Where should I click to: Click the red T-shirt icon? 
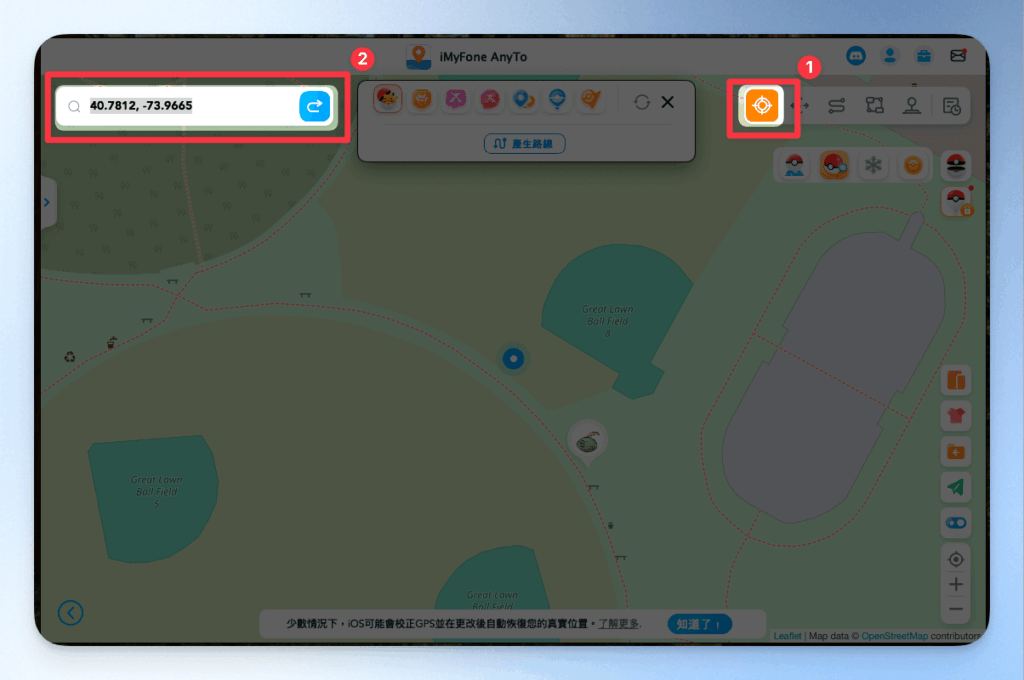pyautogui.click(x=956, y=415)
